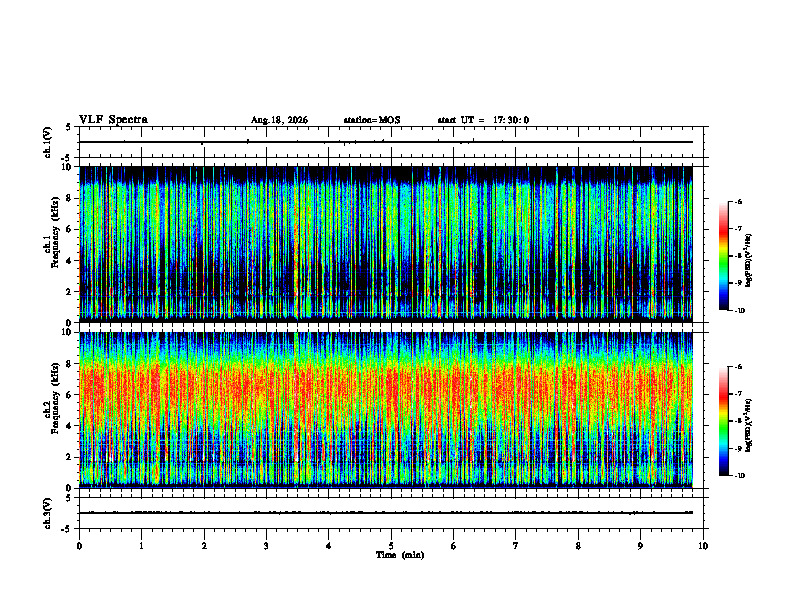Click the "Time (min)" axis label
Image resolution: width=792 pixels, height=612 pixels.
pyautogui.click(x=400, y=555)
